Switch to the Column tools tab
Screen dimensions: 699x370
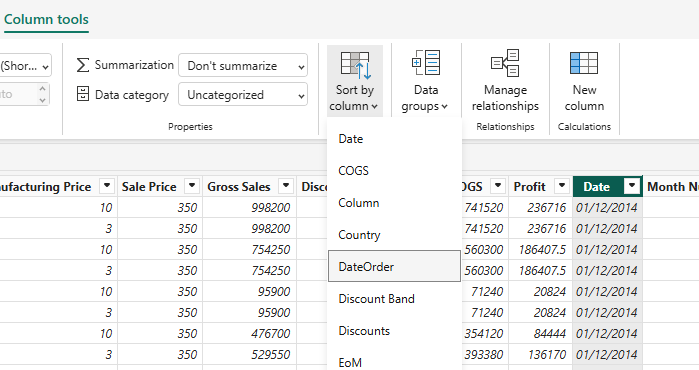point(46,20)
